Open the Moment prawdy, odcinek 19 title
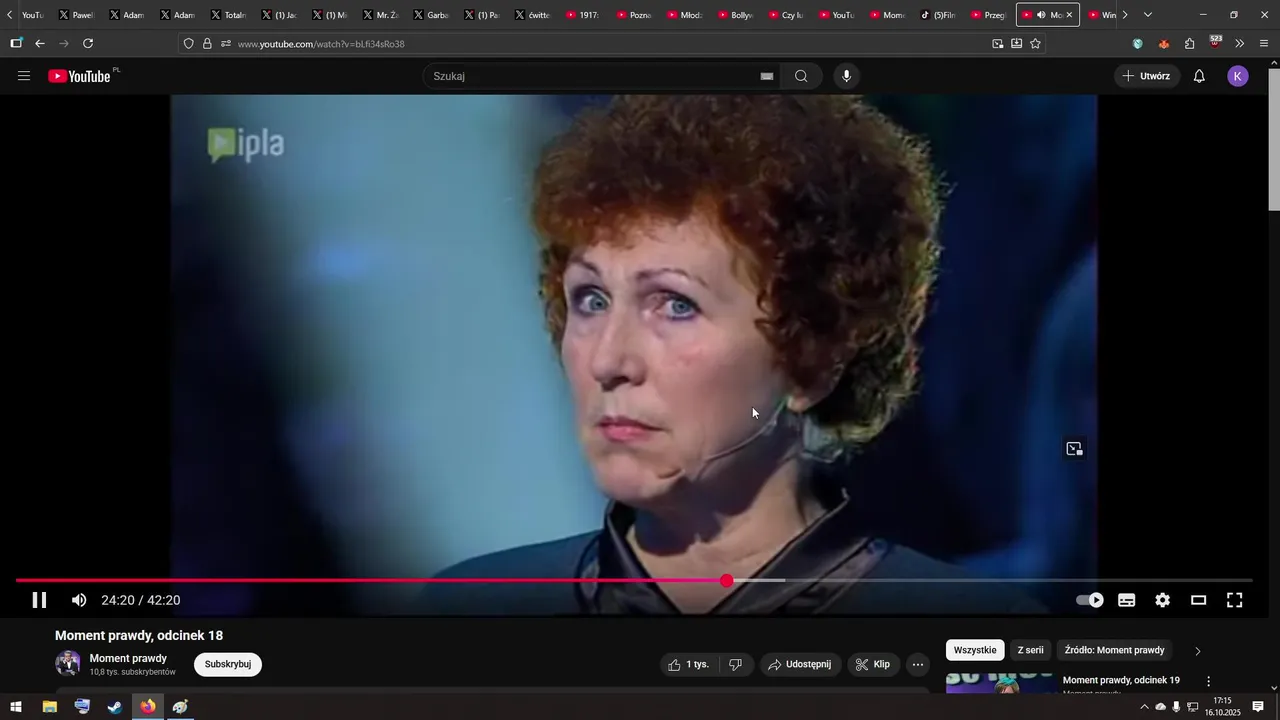This screenshot has height=720, width=1280. click(x=1121, y=680)
